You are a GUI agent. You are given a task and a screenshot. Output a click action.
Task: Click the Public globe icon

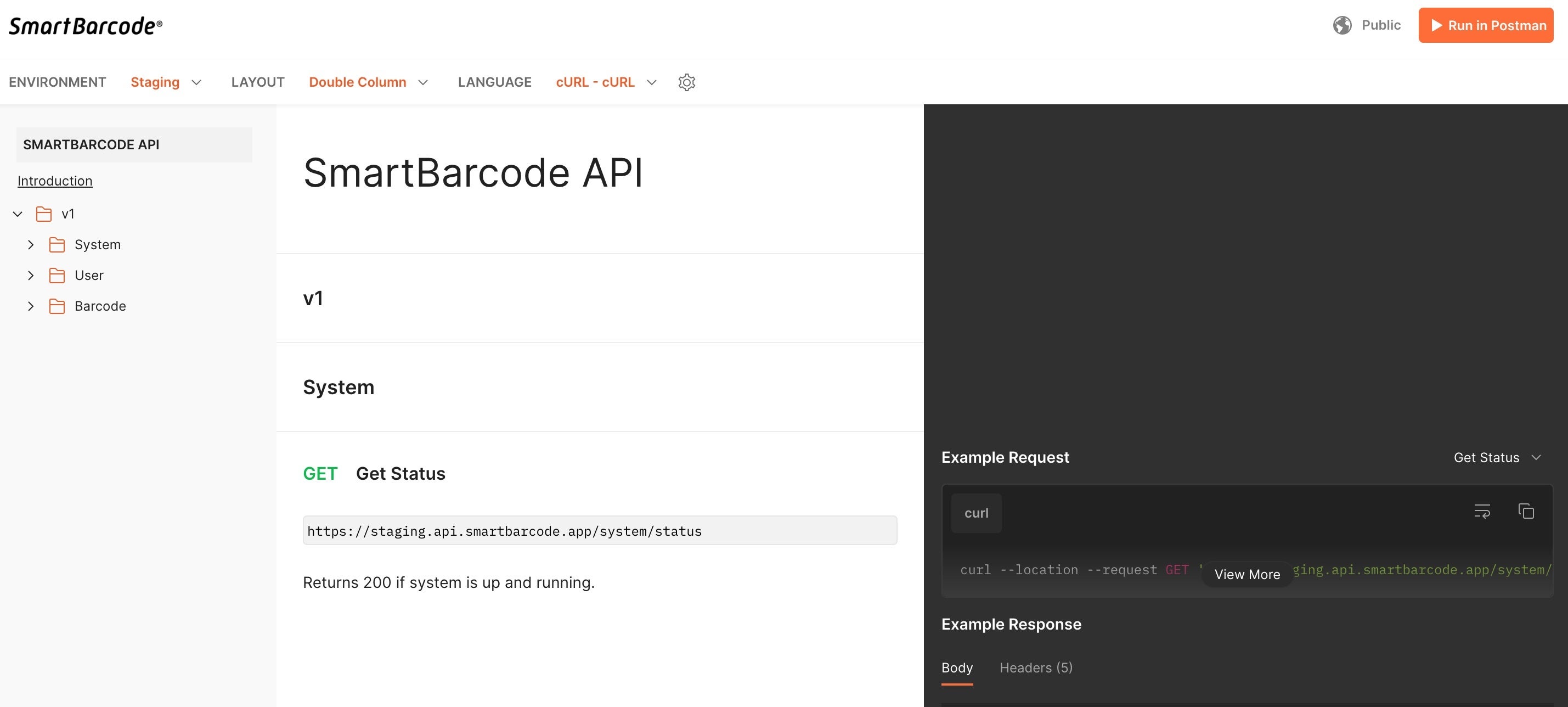[x=1342, y=26]
